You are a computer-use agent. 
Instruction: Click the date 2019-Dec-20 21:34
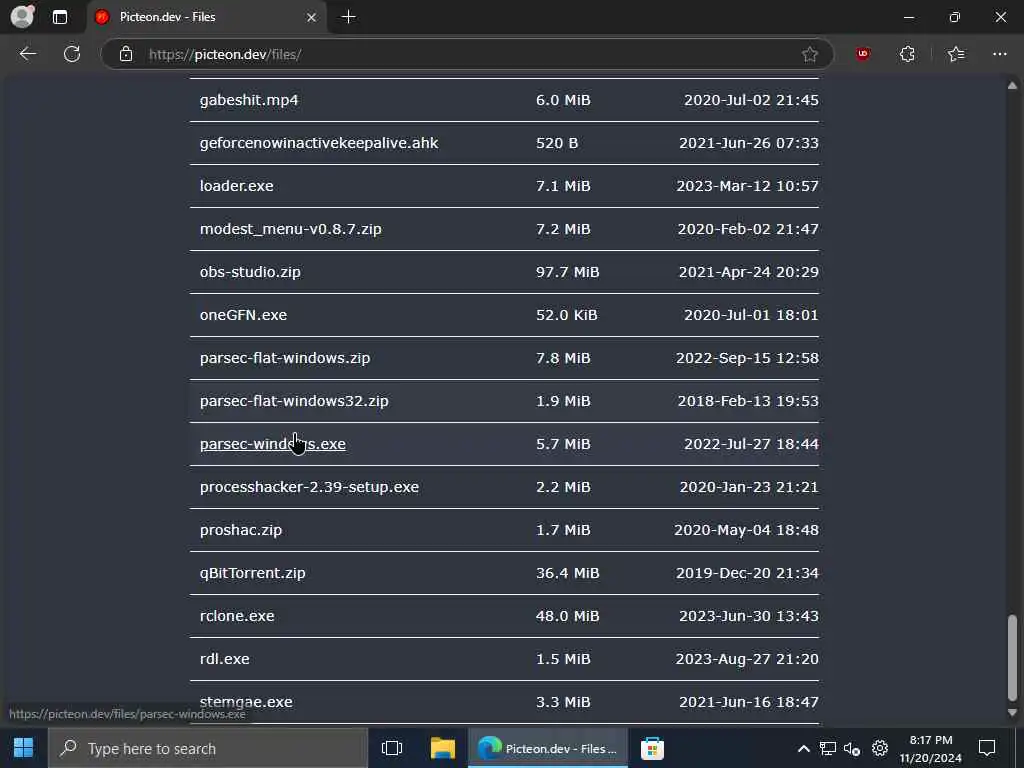[747, 573]
